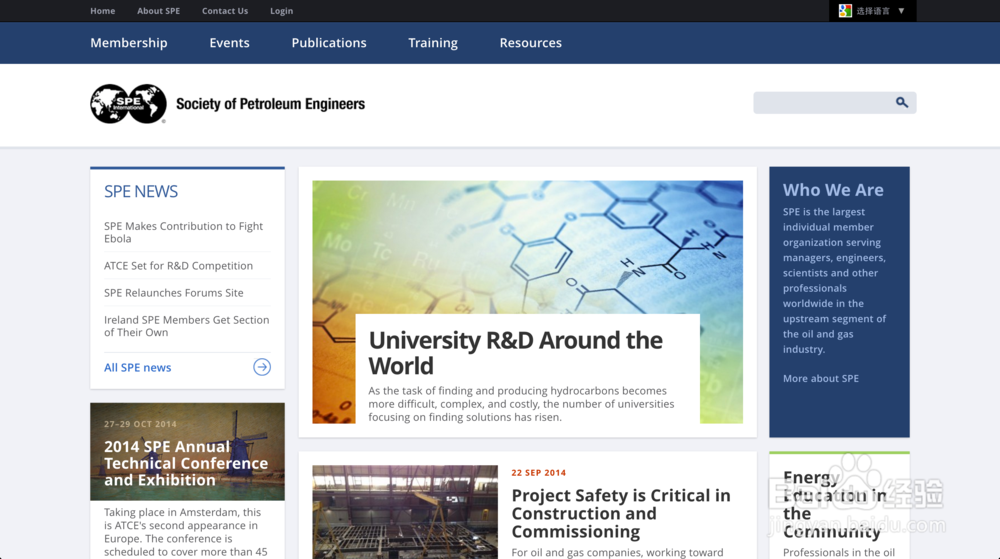Open the Events menu

[230, 43]
